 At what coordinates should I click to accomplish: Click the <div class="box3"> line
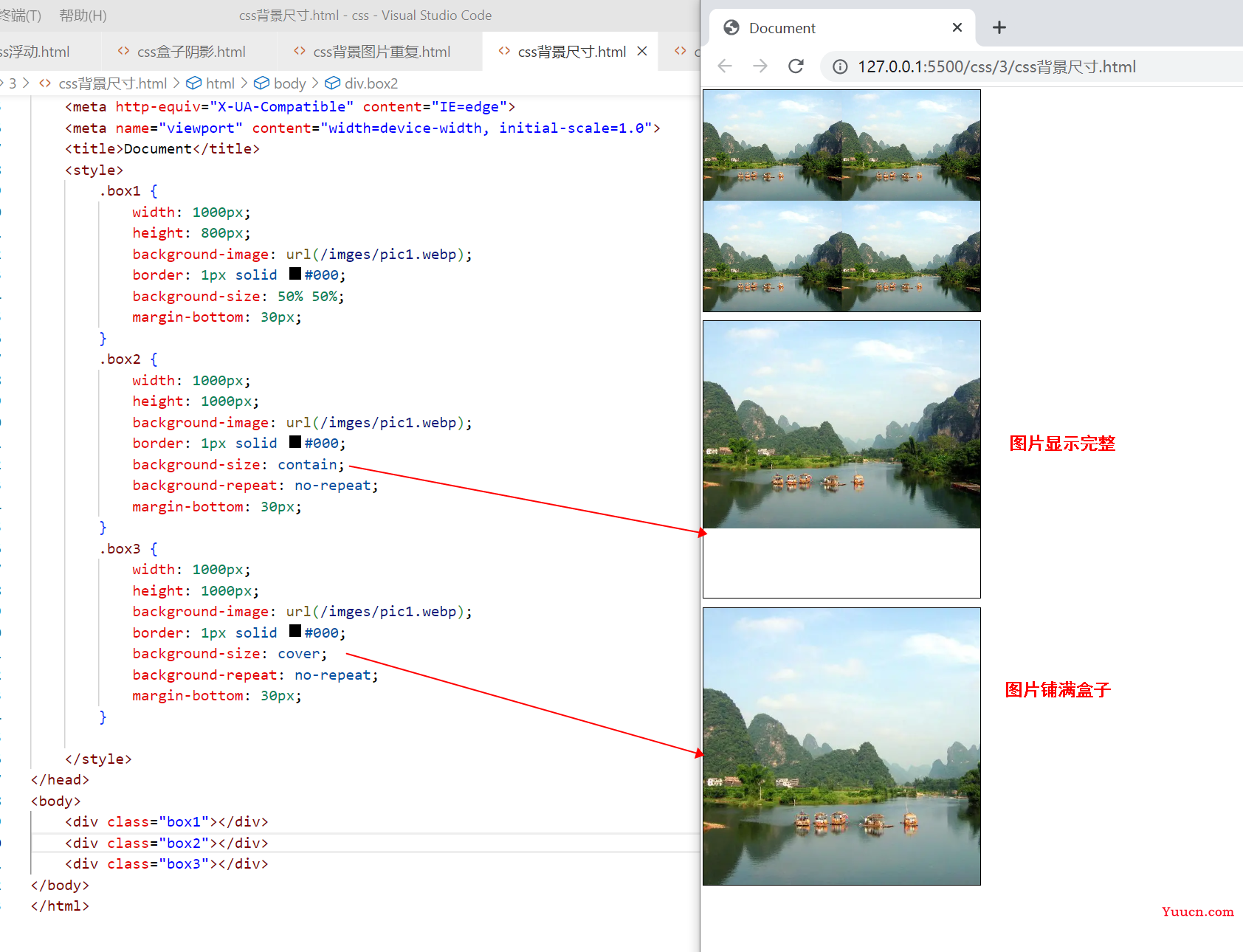pyautogui.click(x=166, y=864)
